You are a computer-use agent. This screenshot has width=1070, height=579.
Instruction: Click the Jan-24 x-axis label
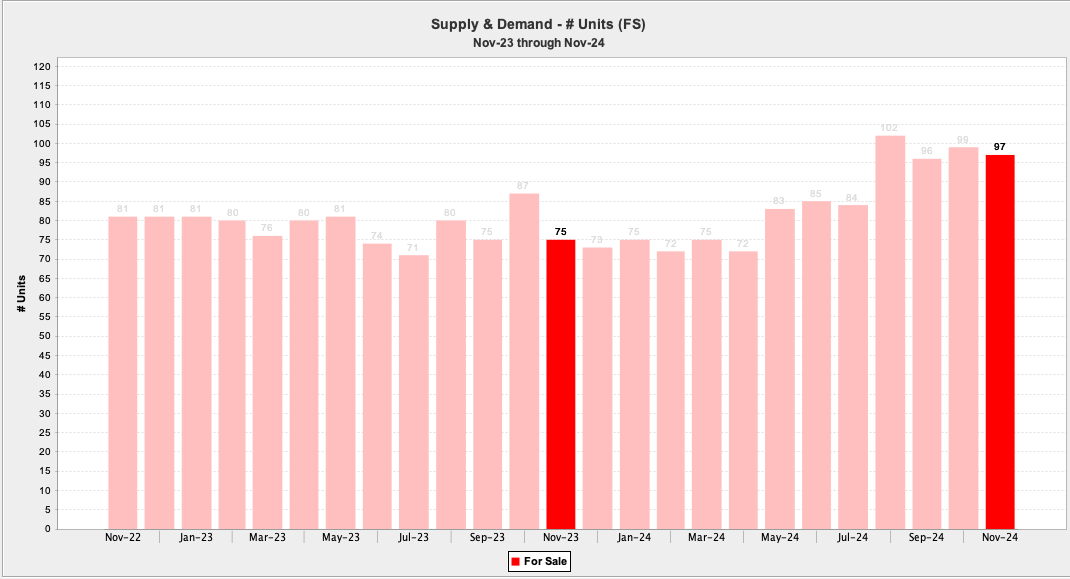click(633, 538)
